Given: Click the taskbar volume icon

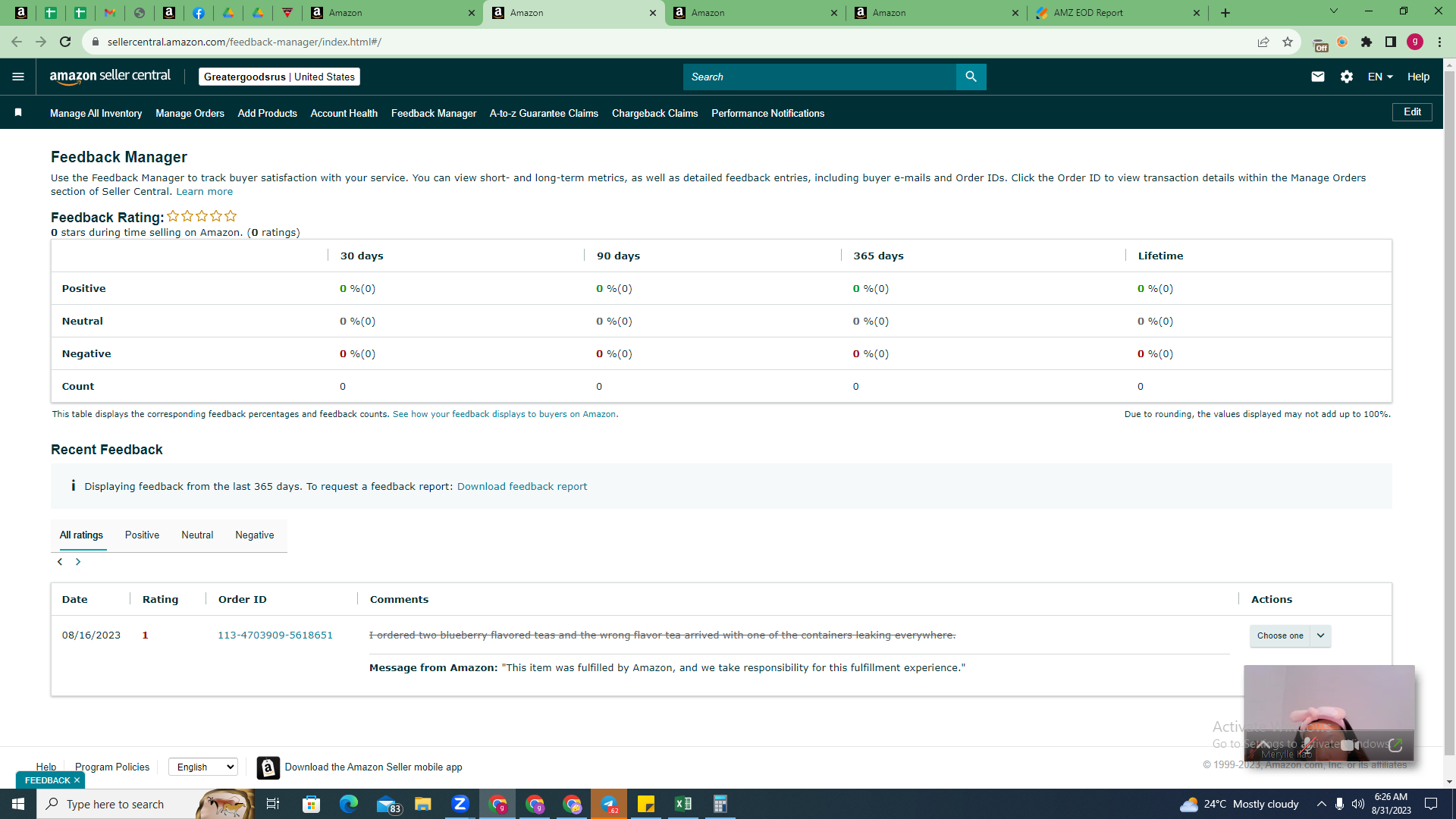Looking at the screenshot, I should tap(1358, 804).
